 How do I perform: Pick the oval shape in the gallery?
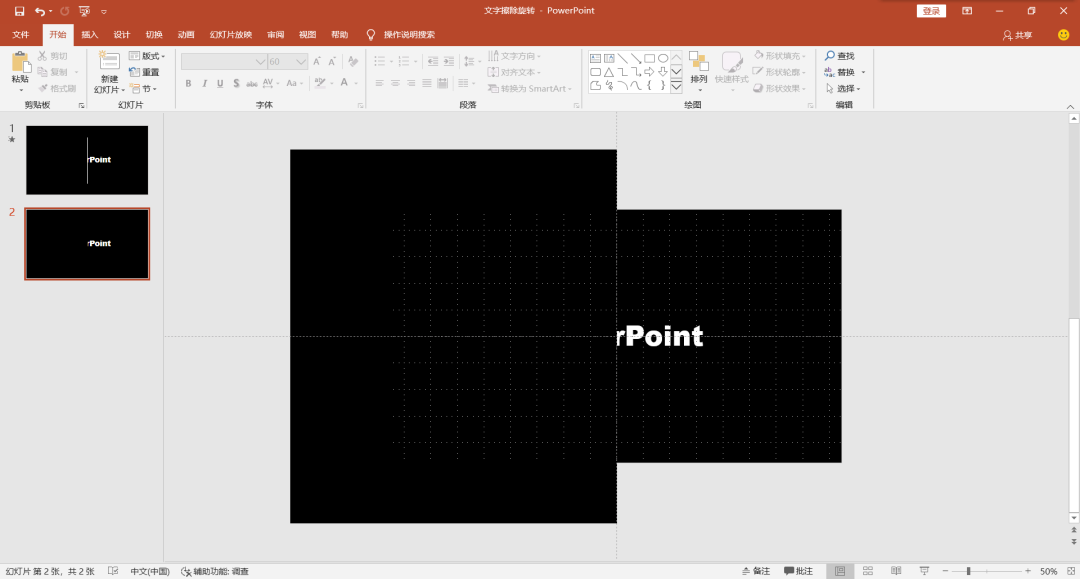pyautogui.click(x=663, y=59)
